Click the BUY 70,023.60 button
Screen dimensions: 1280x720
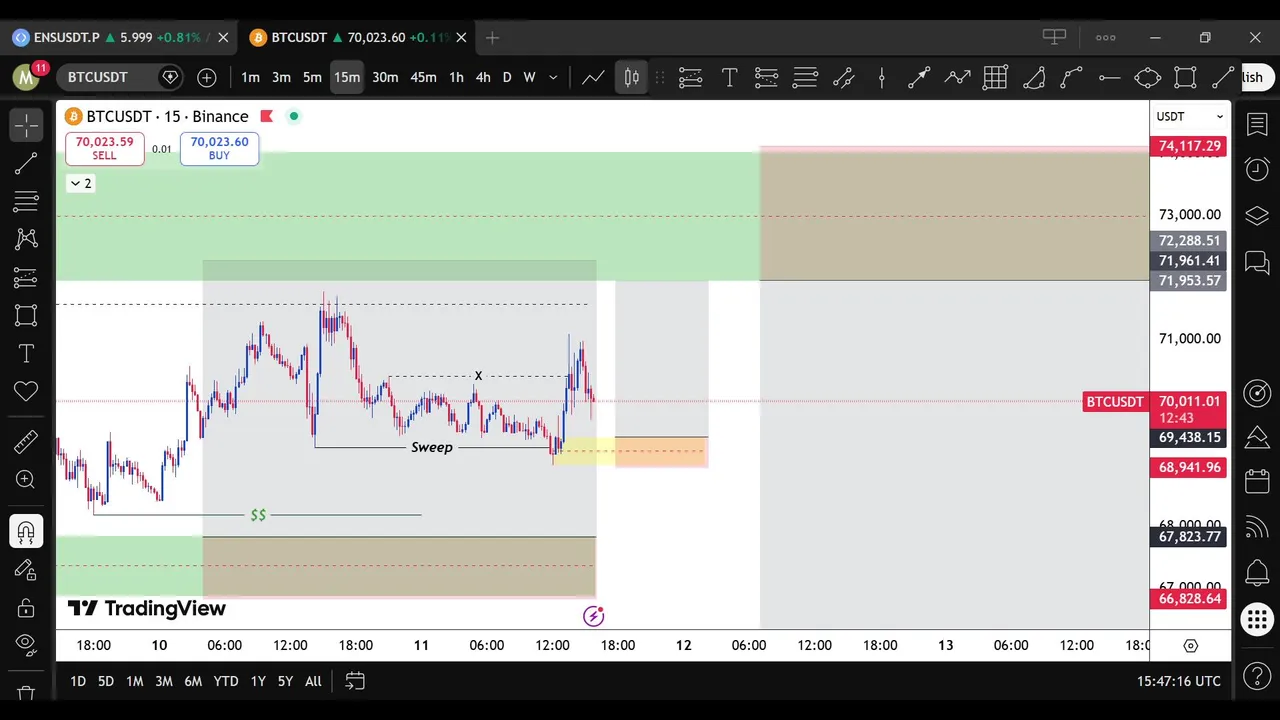[x=219, y=148]
